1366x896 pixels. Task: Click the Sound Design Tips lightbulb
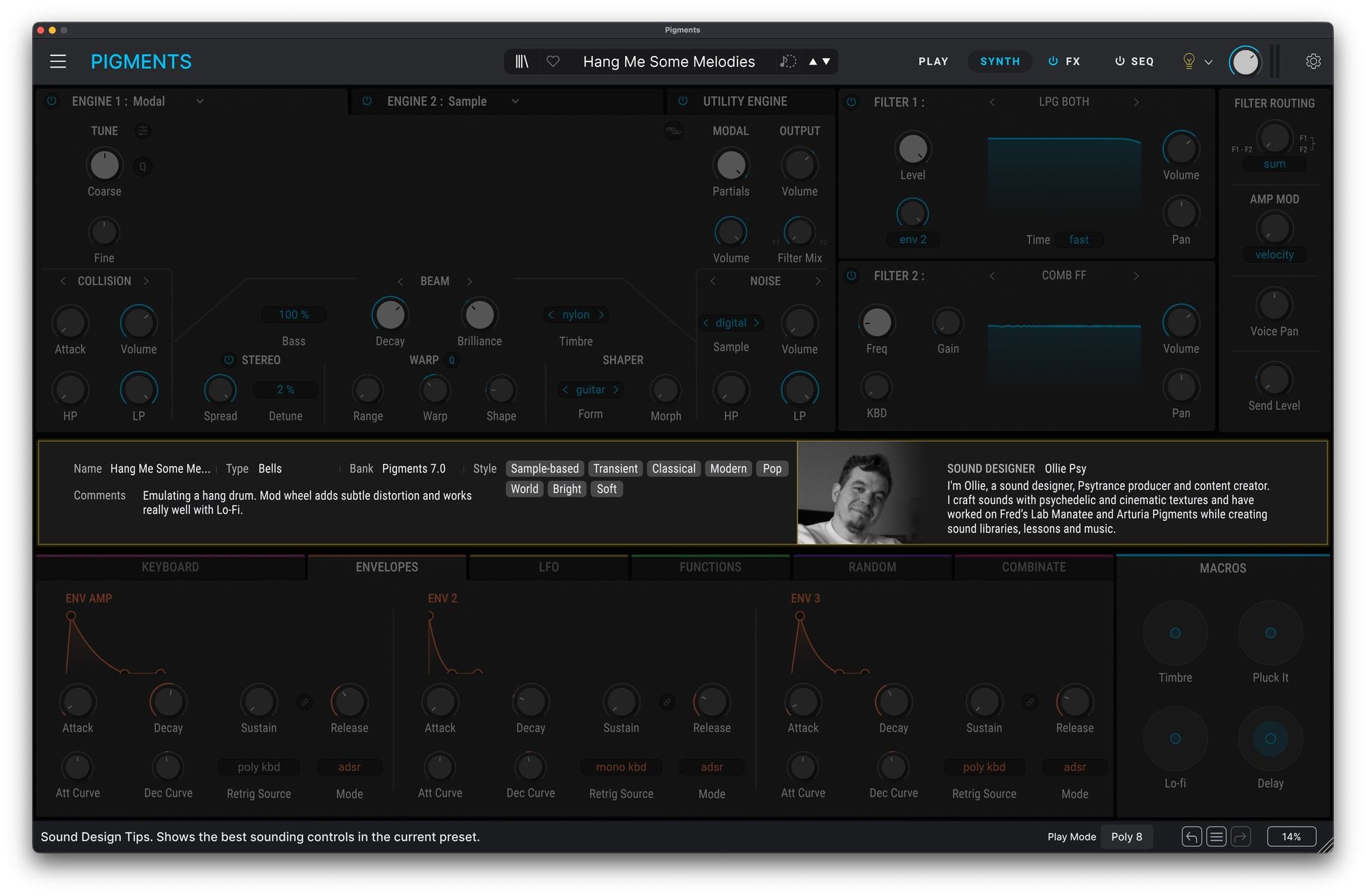pos(1188,61)
